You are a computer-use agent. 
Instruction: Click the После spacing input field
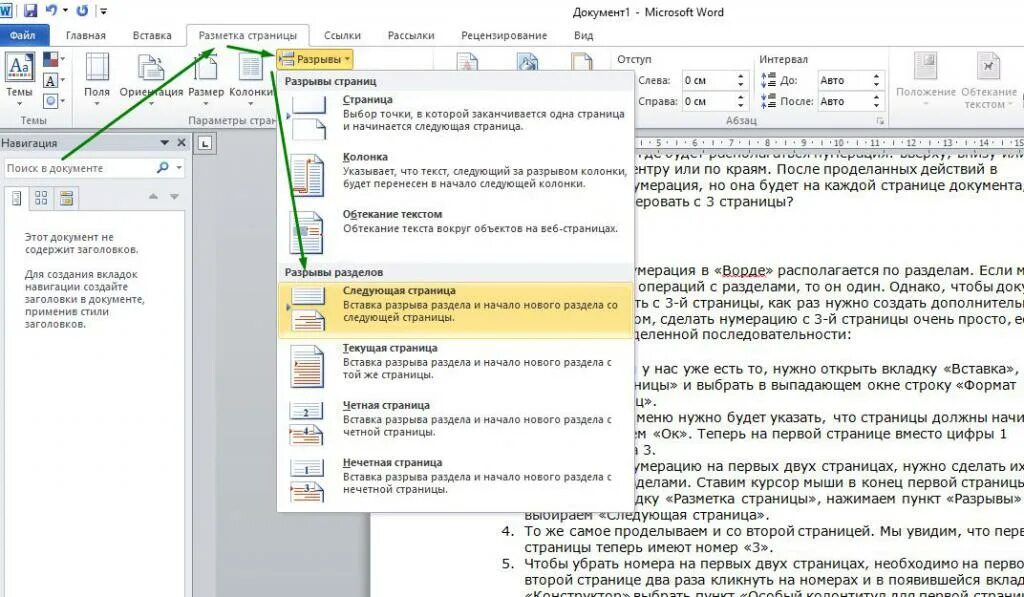(844, 101)
